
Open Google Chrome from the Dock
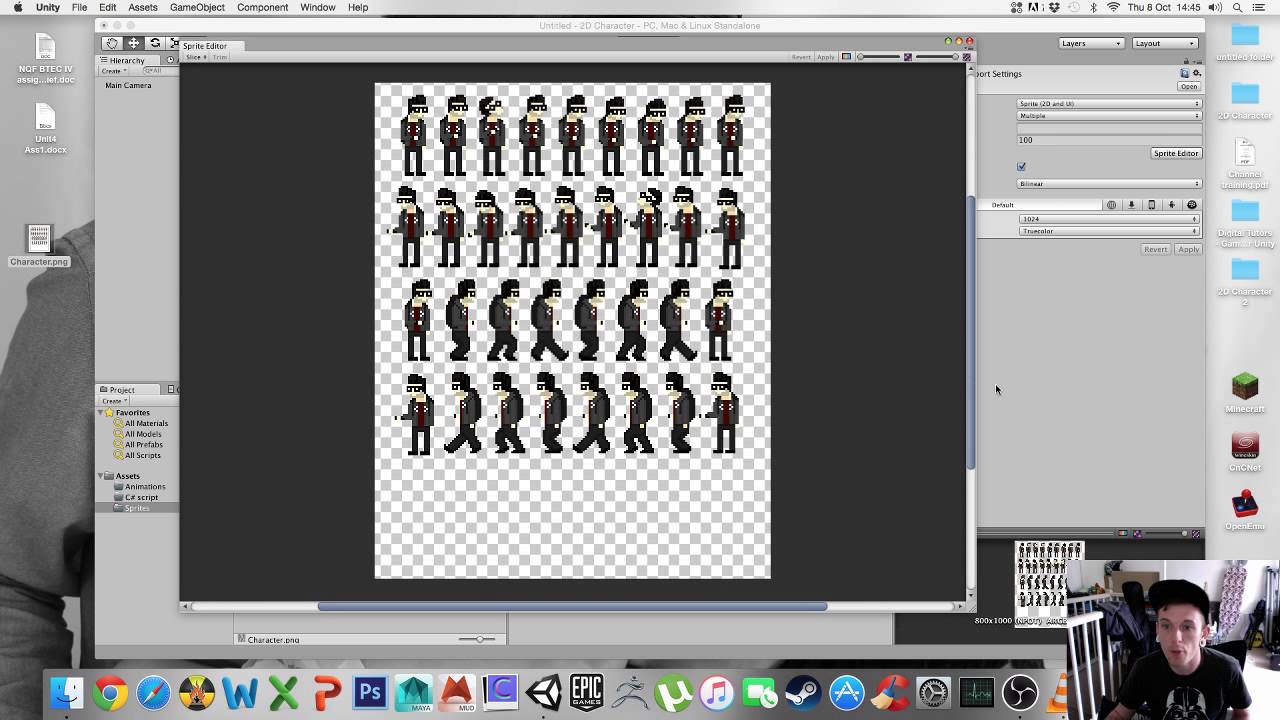(110, 692)
